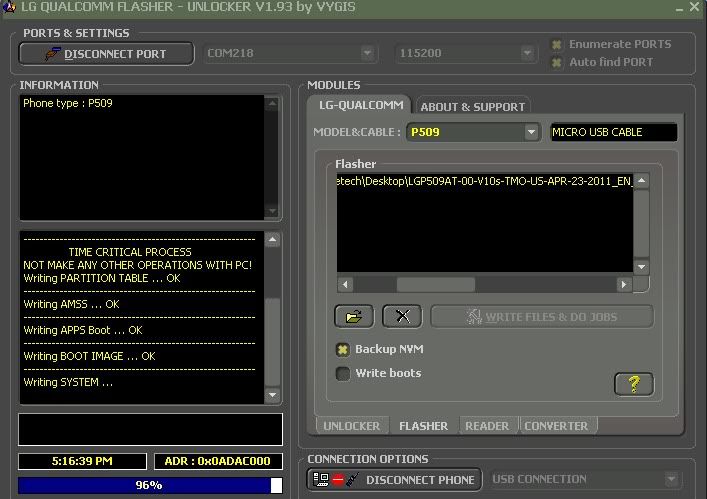The height and width of the screenshot is (499, 707).
Task: Click the phone info panel scroll up arrow
Action: tap(272, 103)
